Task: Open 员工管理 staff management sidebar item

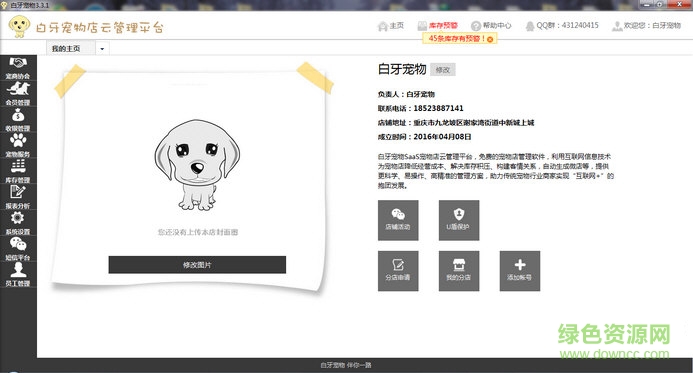Action: pos(18,275)
